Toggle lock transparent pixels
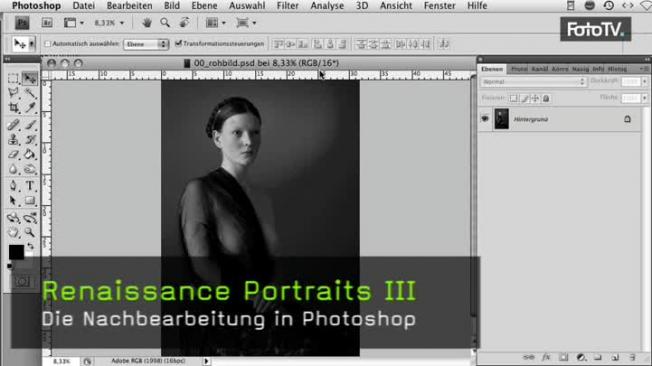 click(514, 99)
